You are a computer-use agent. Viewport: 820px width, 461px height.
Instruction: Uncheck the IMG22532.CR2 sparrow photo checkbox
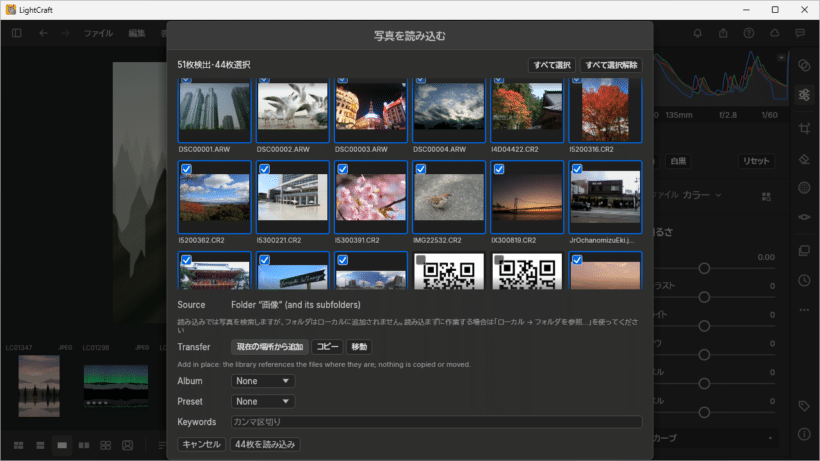click(x=420, y=169)
